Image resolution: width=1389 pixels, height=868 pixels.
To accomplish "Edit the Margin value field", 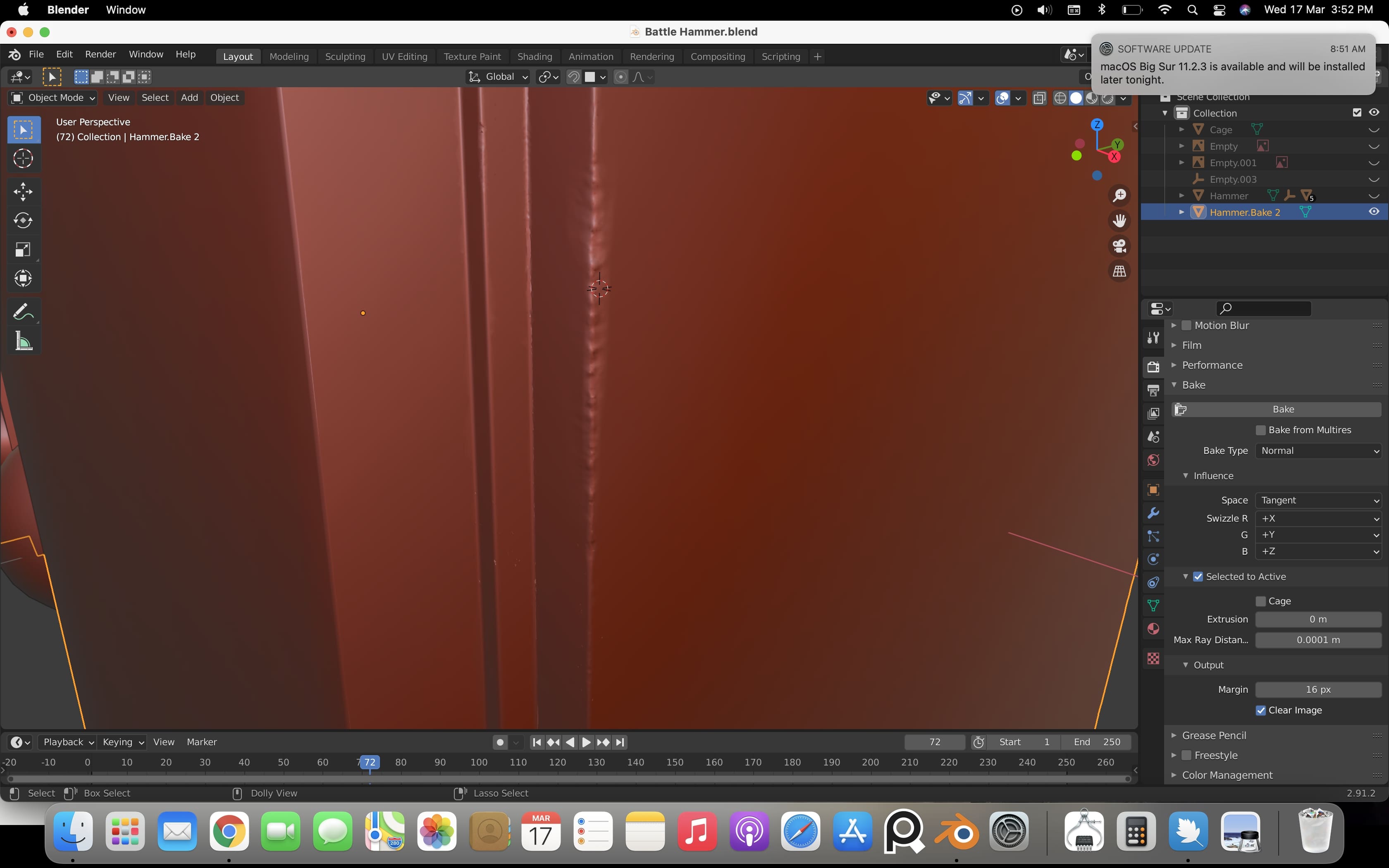I will [1317, 689].
